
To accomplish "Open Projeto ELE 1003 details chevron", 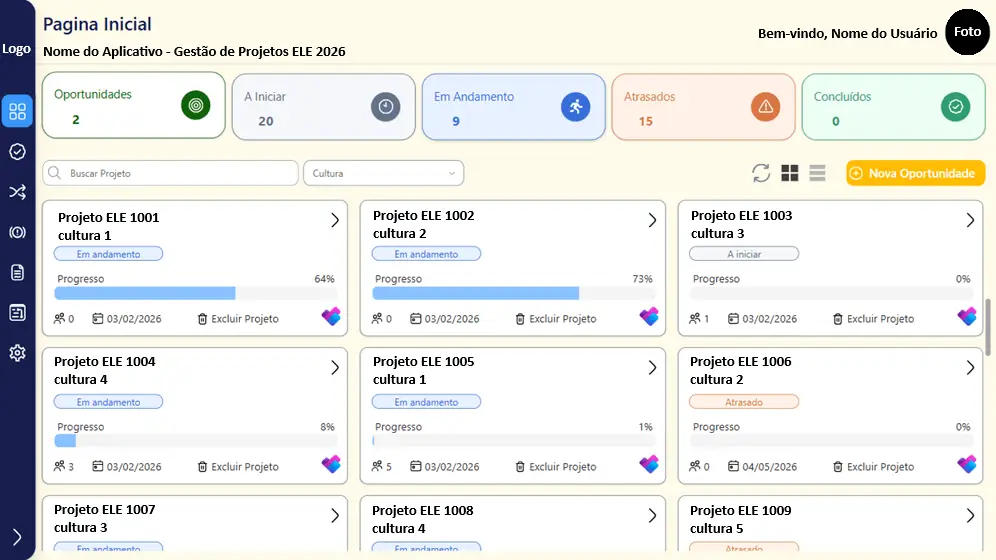I will [970, 220].
